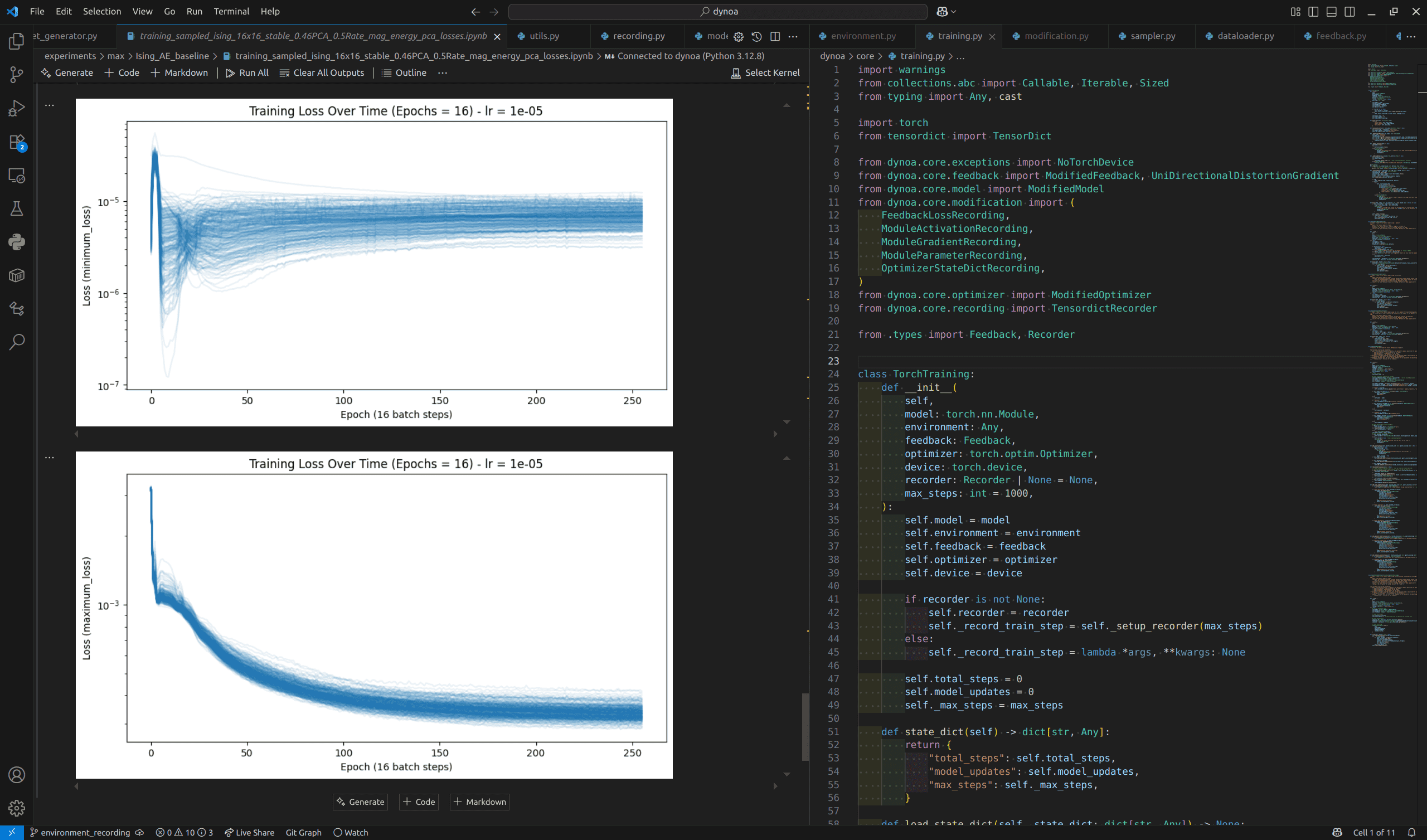Click the Copilot icon in title bar
The width and height of the screenshot is (1427, 840).
(x=941, y=11)
